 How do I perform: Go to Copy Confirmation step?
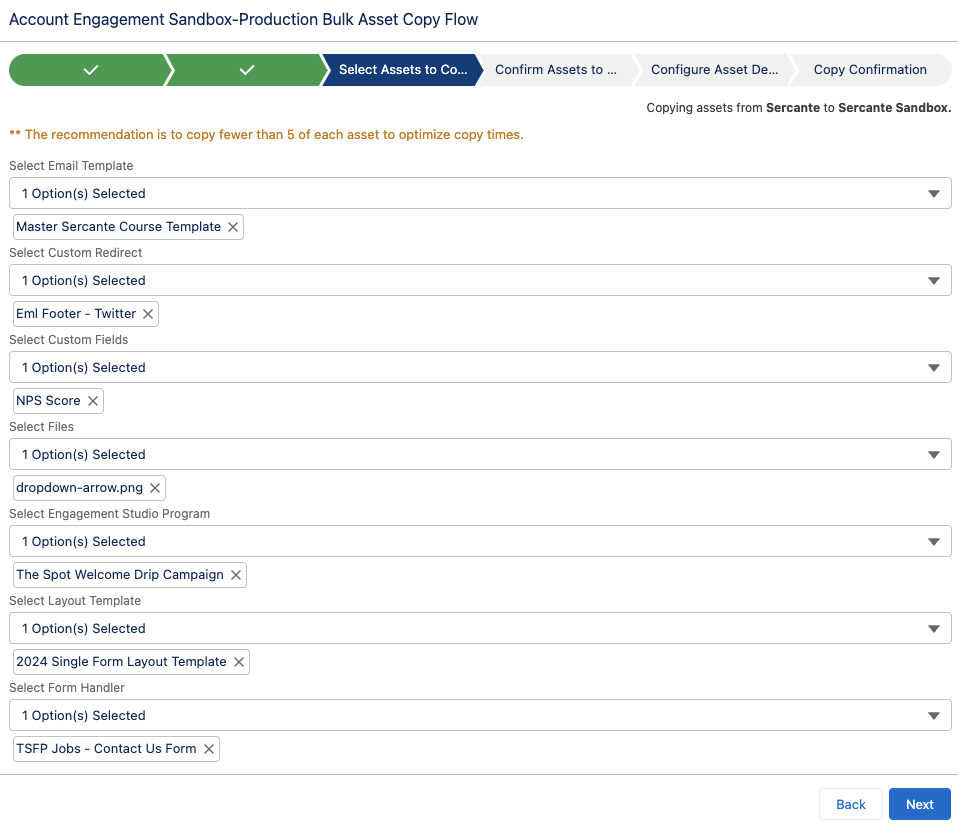870,70
